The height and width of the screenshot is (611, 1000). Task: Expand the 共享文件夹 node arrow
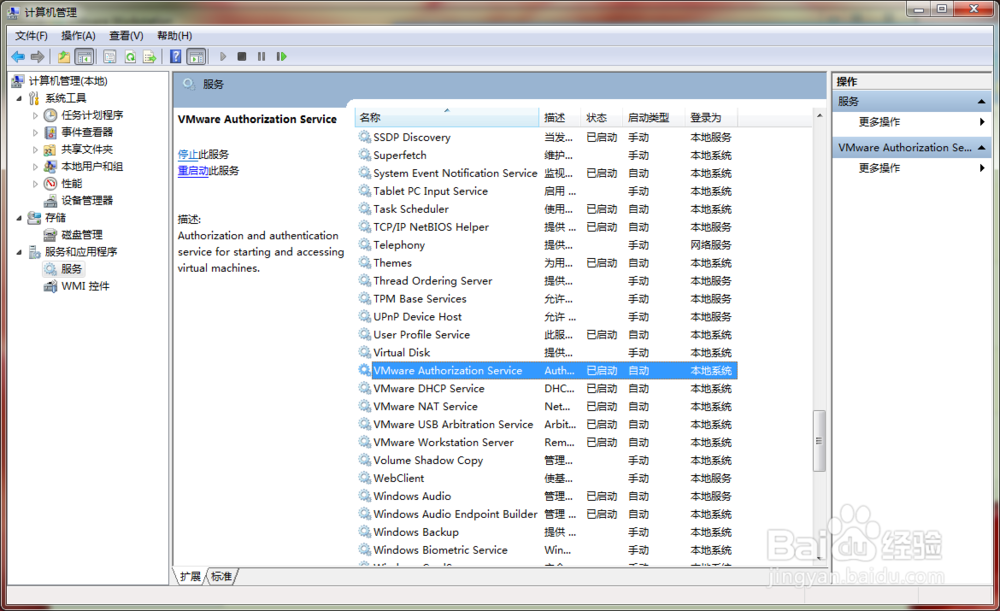tap(35, 150)
